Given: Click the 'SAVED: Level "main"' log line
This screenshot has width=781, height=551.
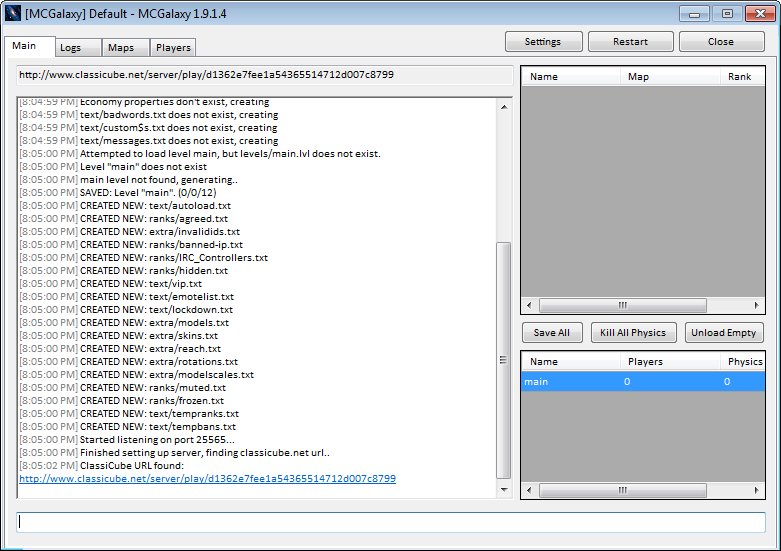Looking at the screenshot, I should tap(118, 193).
